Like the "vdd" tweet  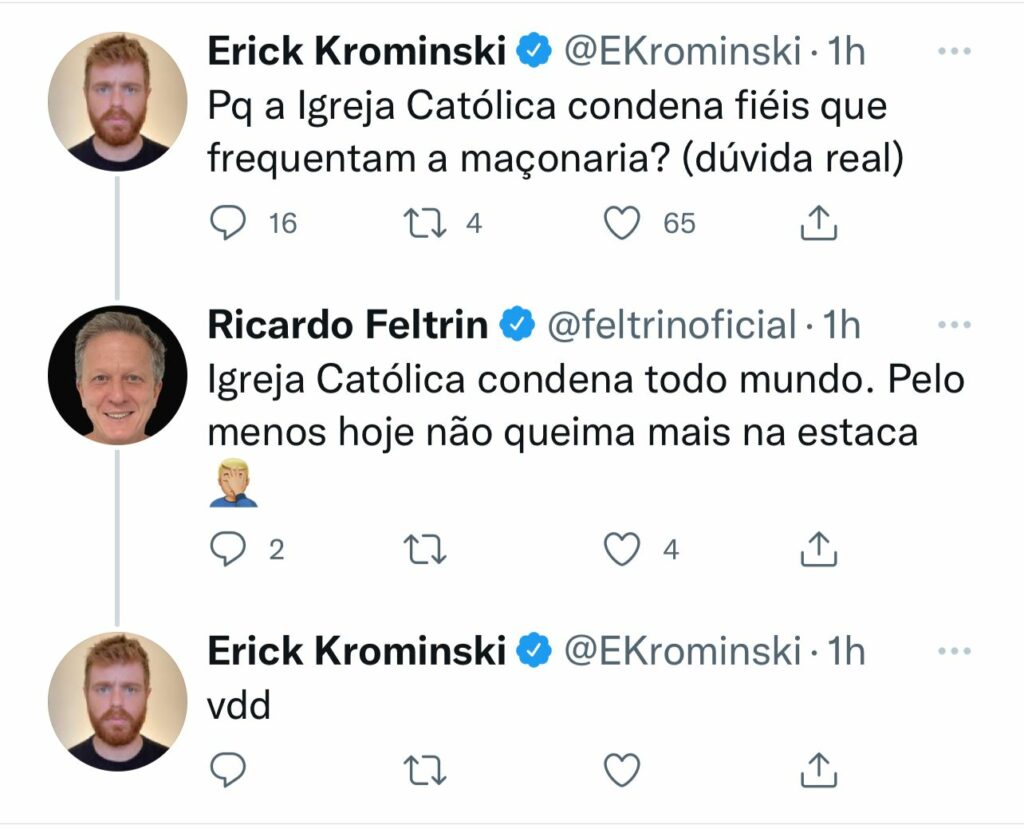tap(623, 768)
